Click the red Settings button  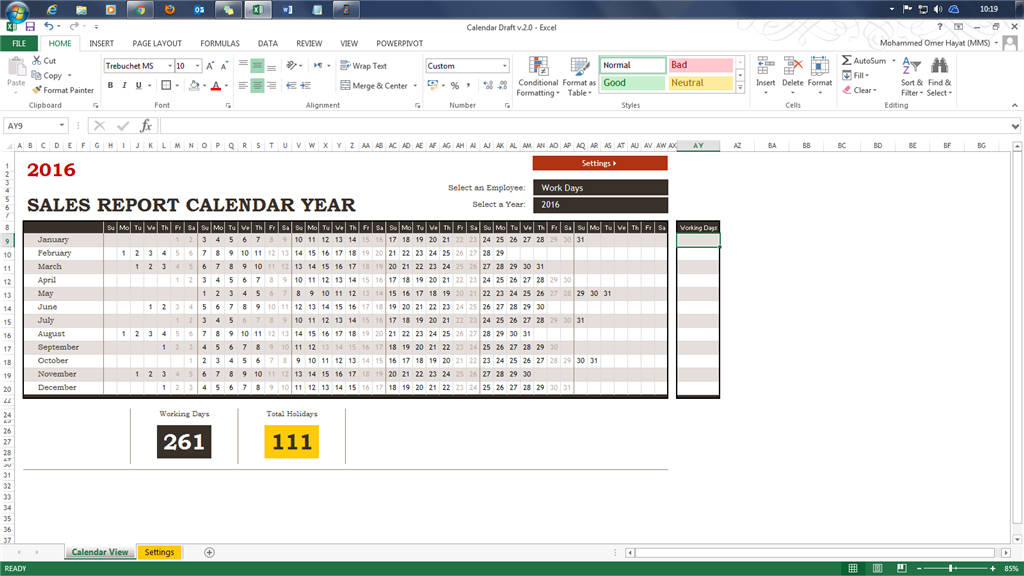(x=600, y=163)
